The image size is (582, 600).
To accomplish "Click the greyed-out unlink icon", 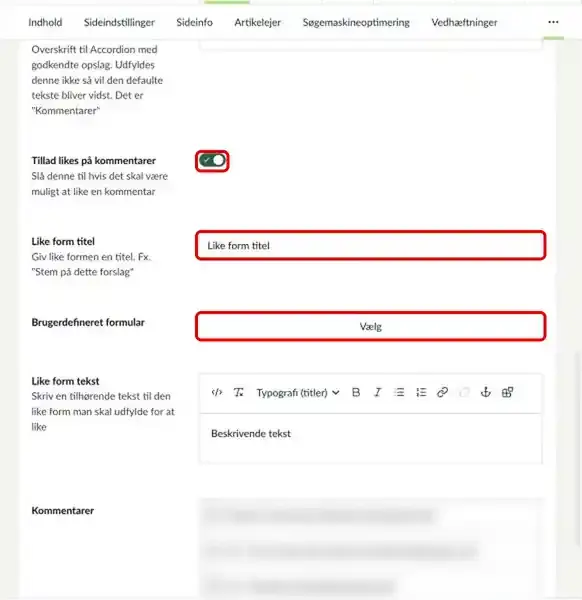I will pyautogui.click(x=464, y=393).
